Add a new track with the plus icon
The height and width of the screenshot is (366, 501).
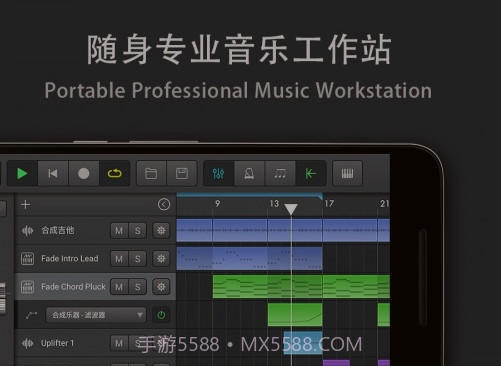[26, 204]
